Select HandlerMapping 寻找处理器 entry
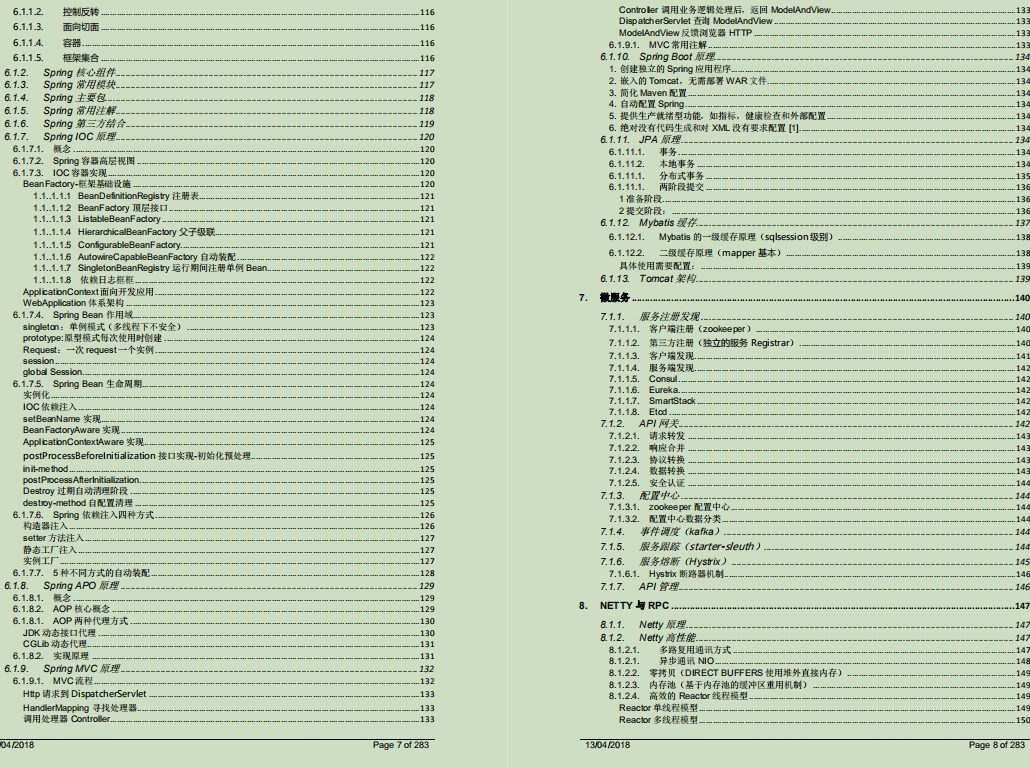 (229, 708)
